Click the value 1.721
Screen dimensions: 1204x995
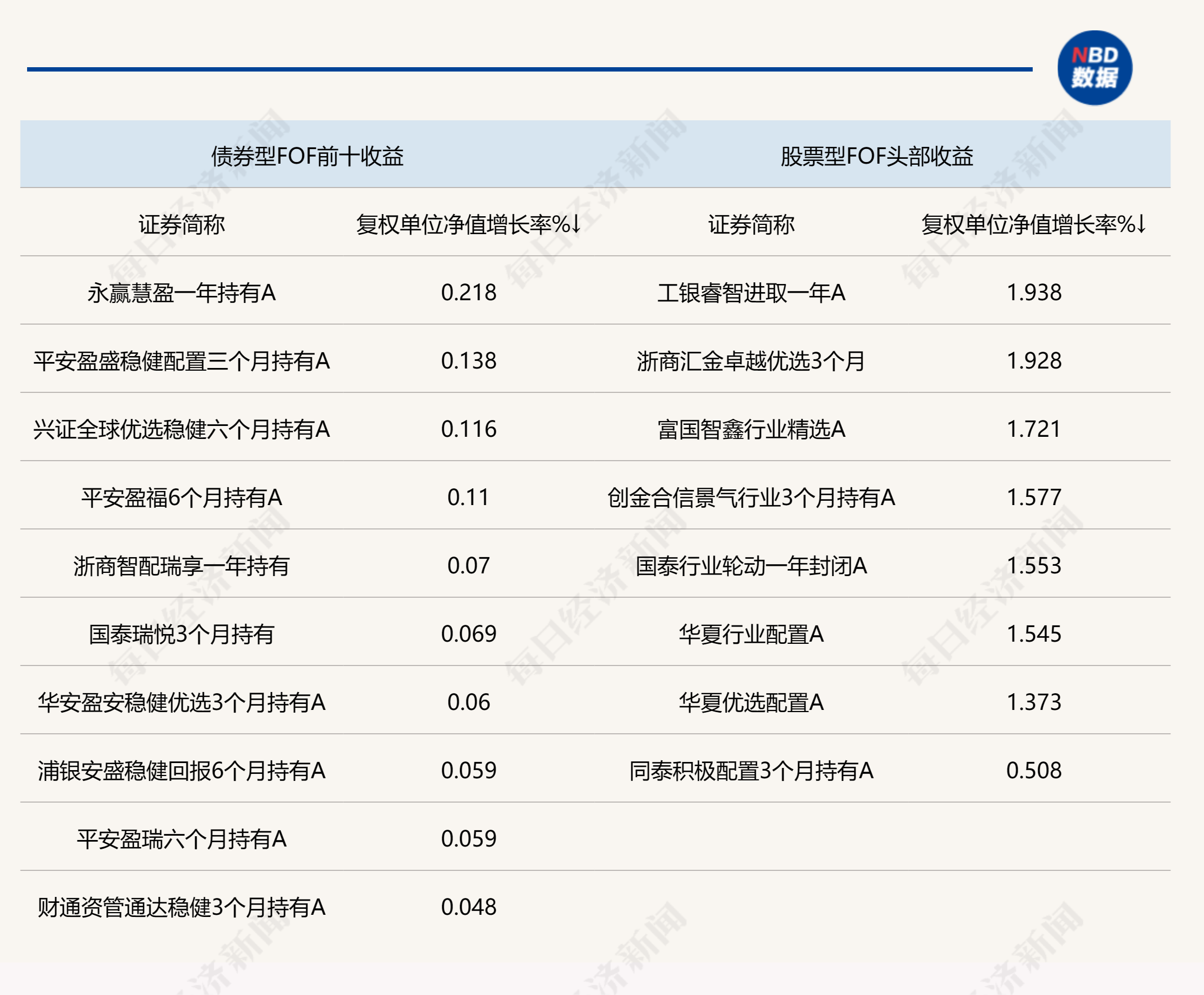(1034, 429)
